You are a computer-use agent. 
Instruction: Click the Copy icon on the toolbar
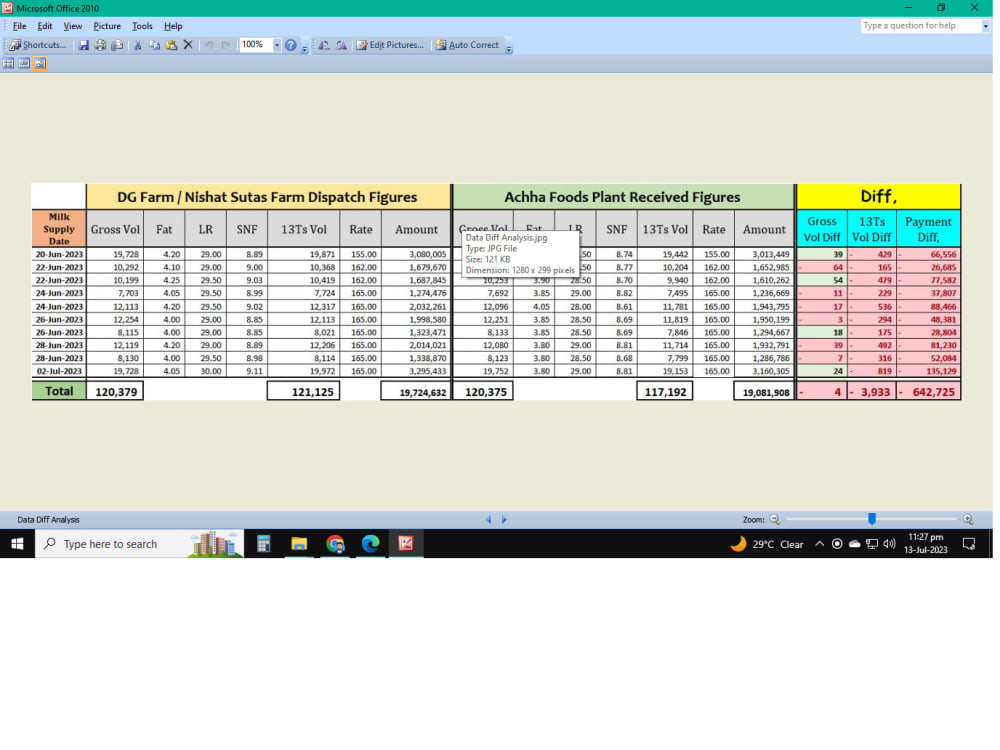pyautogui.click(x=153, y=44)
